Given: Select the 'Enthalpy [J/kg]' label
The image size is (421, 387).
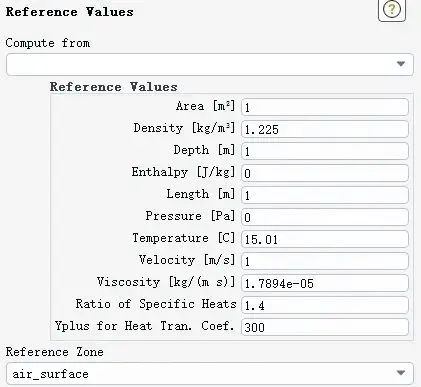Looking at the screenshot, I should coord(183,172).
